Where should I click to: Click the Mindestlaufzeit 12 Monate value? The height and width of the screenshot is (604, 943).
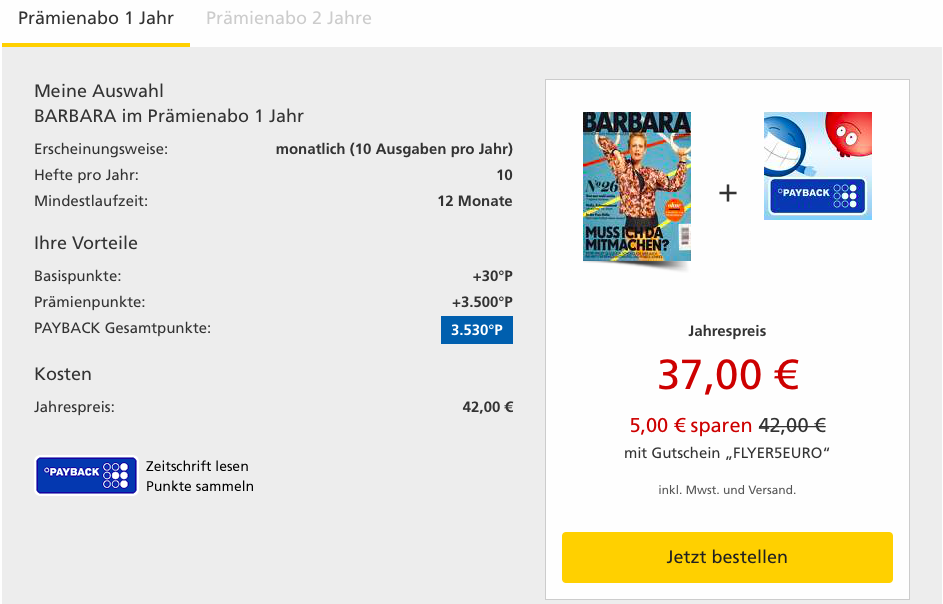[x=475, y=201]
